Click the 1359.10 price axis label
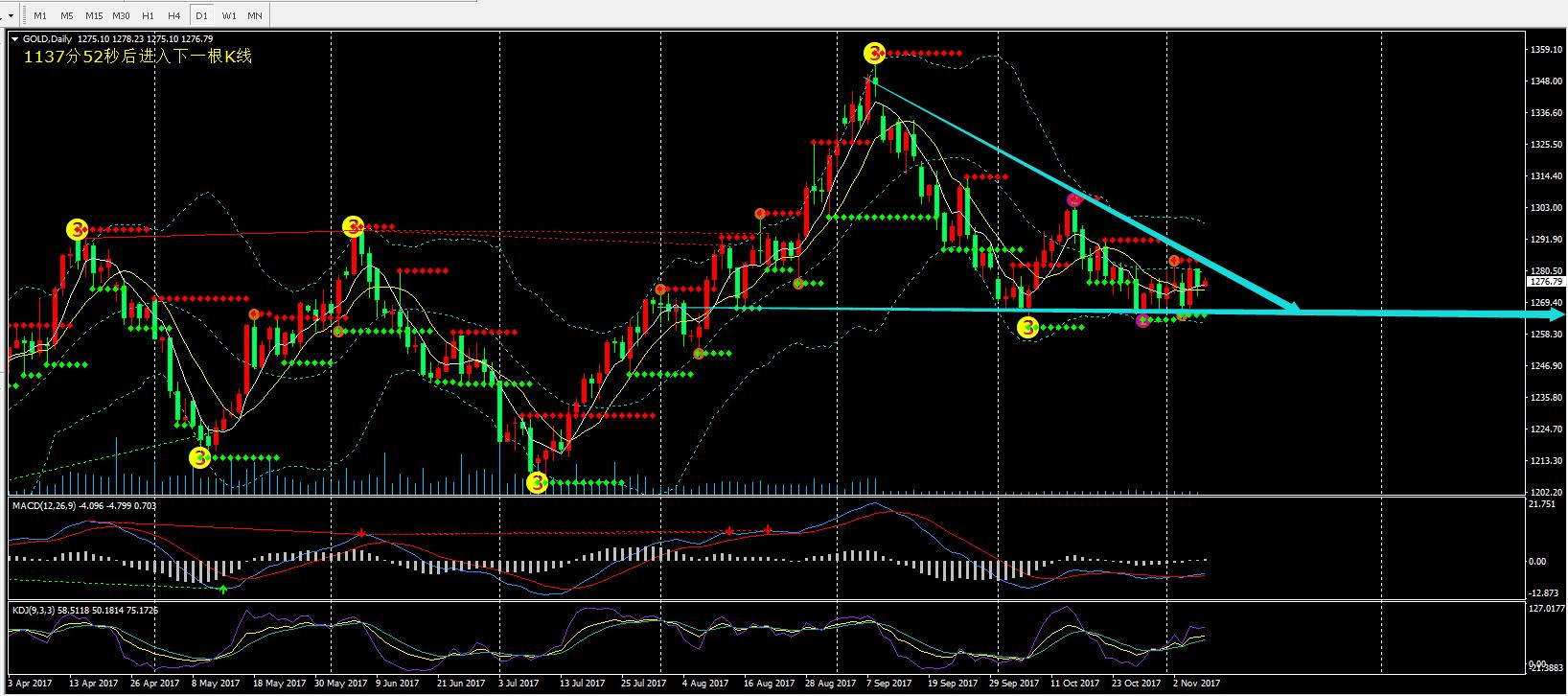The image size is (1568, 696). tap(1545, 50)
